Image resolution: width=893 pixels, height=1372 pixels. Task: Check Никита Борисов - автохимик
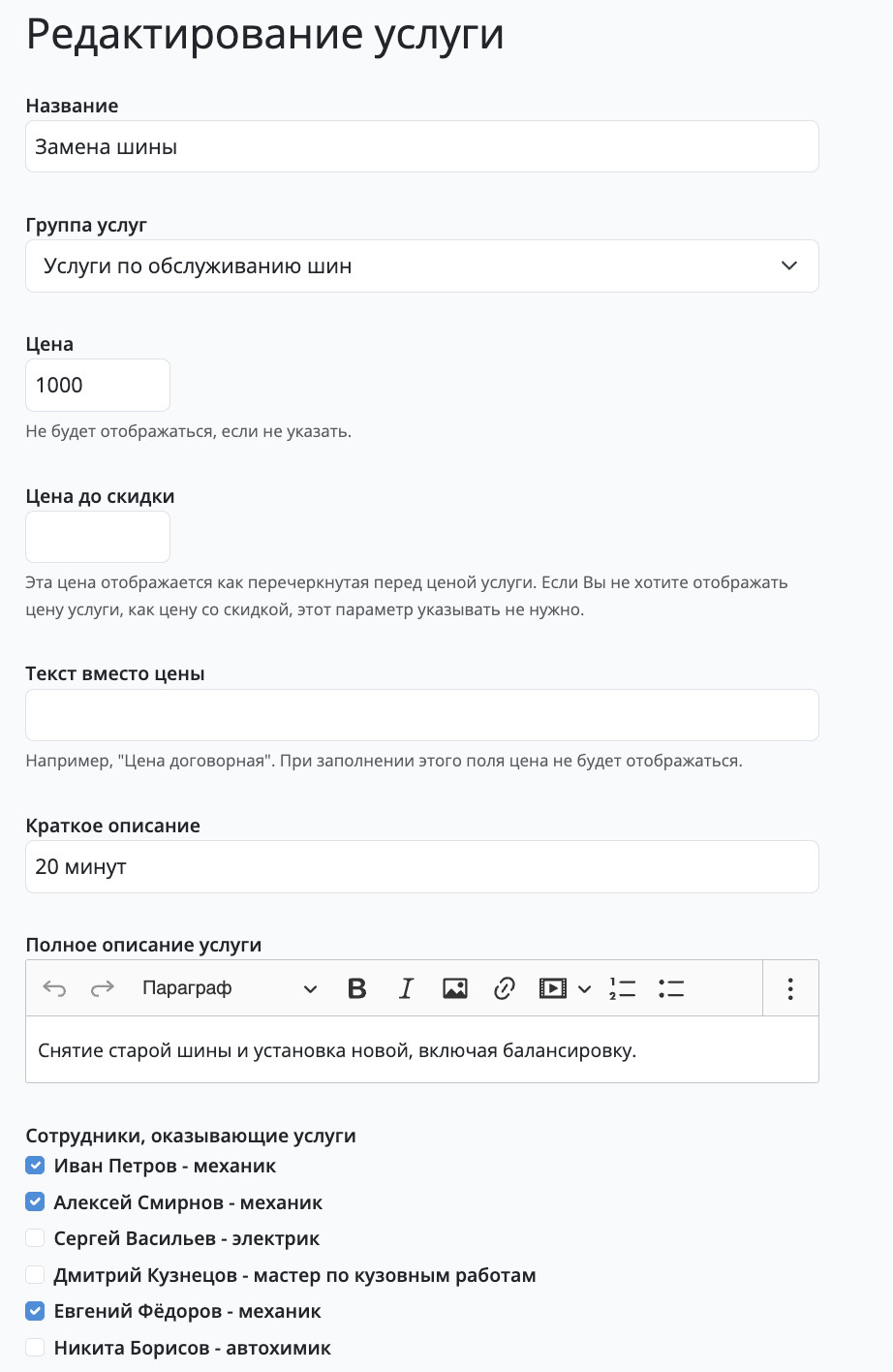pos(35,1348)
